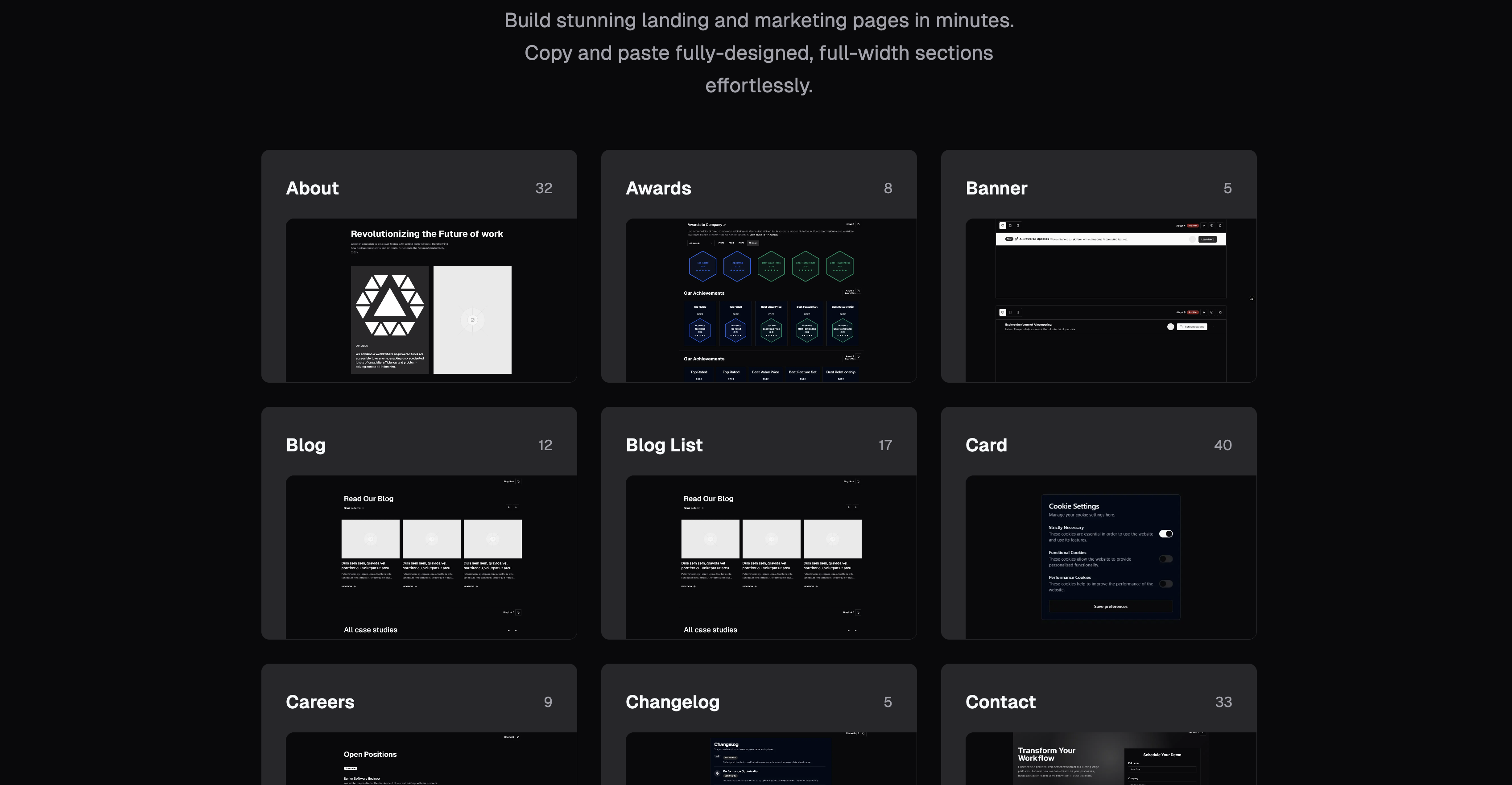Image resolution: width=1512 pixels, height=785 pixels.
Task: Click next arrow in Blog List card carousel
Action: [856, 507]
